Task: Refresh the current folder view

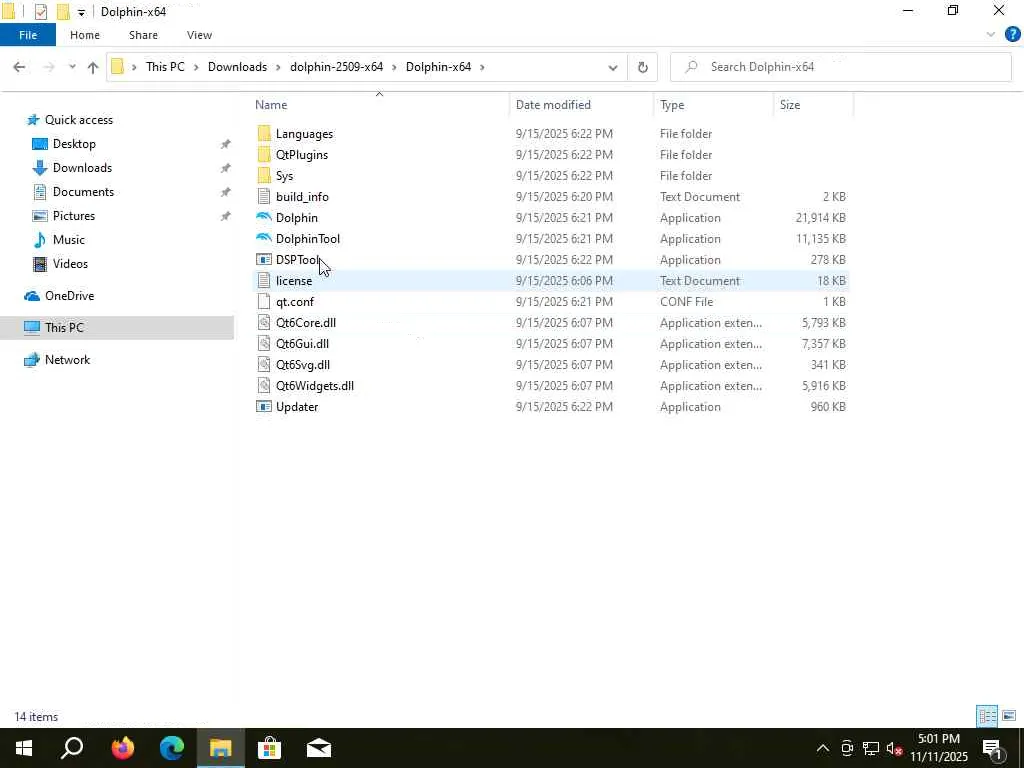Action: pyautogui.click(x=643, y=67)
